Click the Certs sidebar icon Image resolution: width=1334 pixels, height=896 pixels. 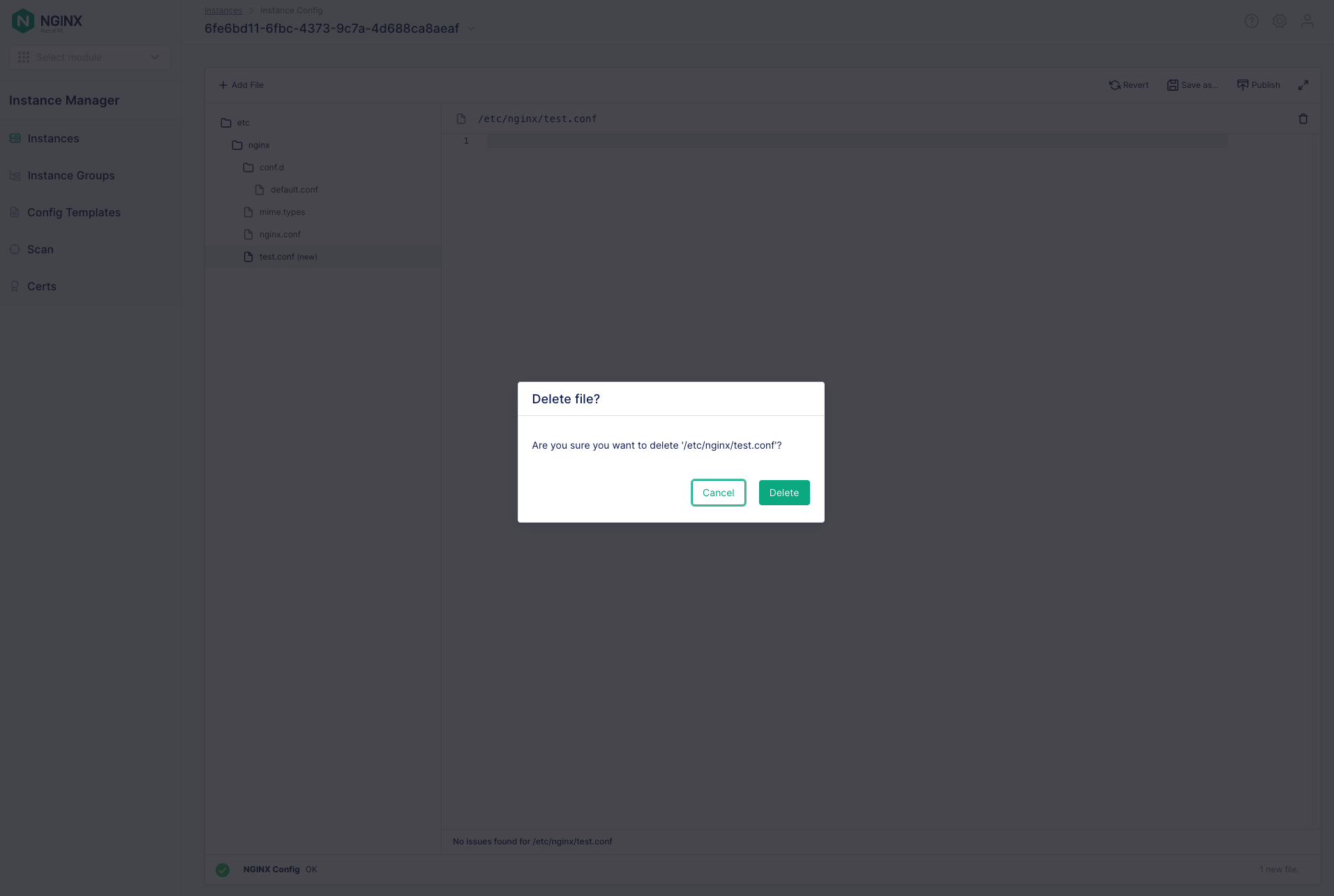tap(15, 286)
